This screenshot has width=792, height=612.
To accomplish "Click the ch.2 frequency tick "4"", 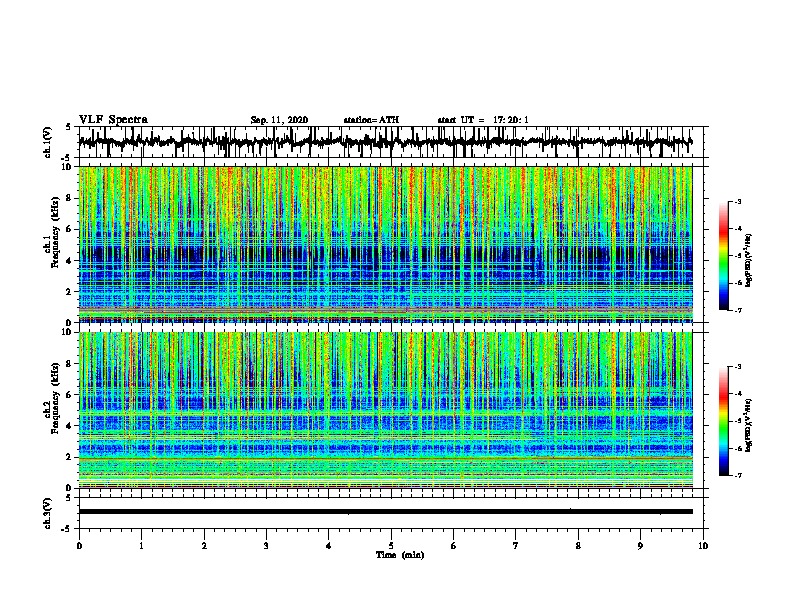I will pos(69,426).
